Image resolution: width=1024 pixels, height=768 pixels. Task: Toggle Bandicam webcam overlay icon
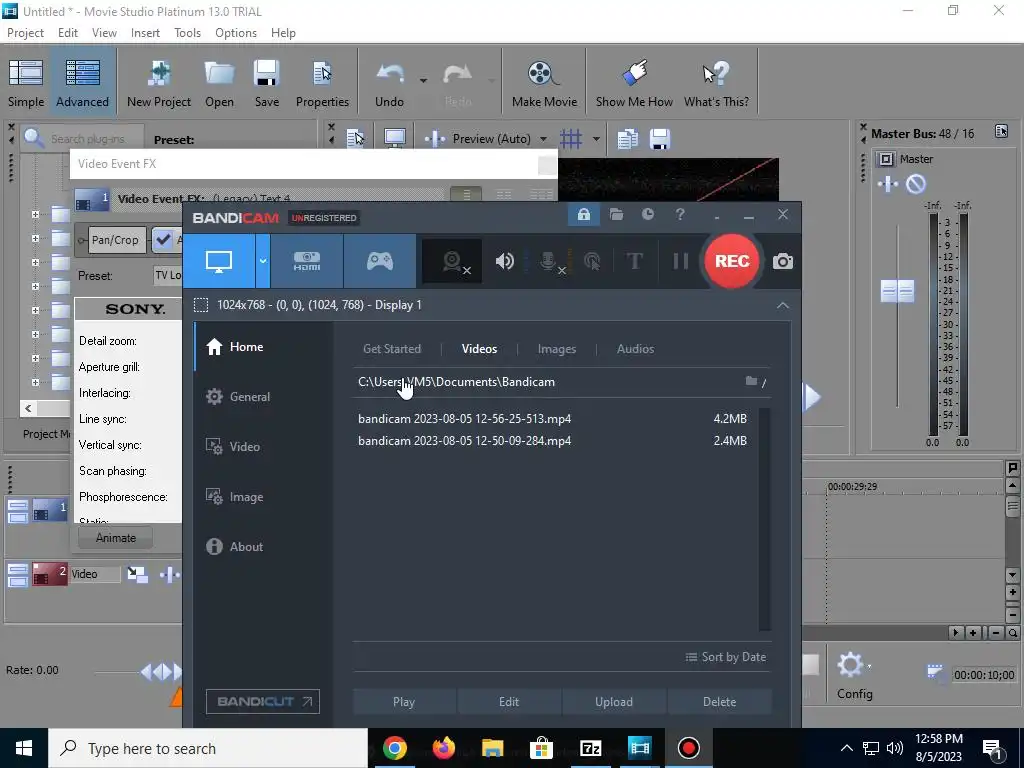(452, 261)
